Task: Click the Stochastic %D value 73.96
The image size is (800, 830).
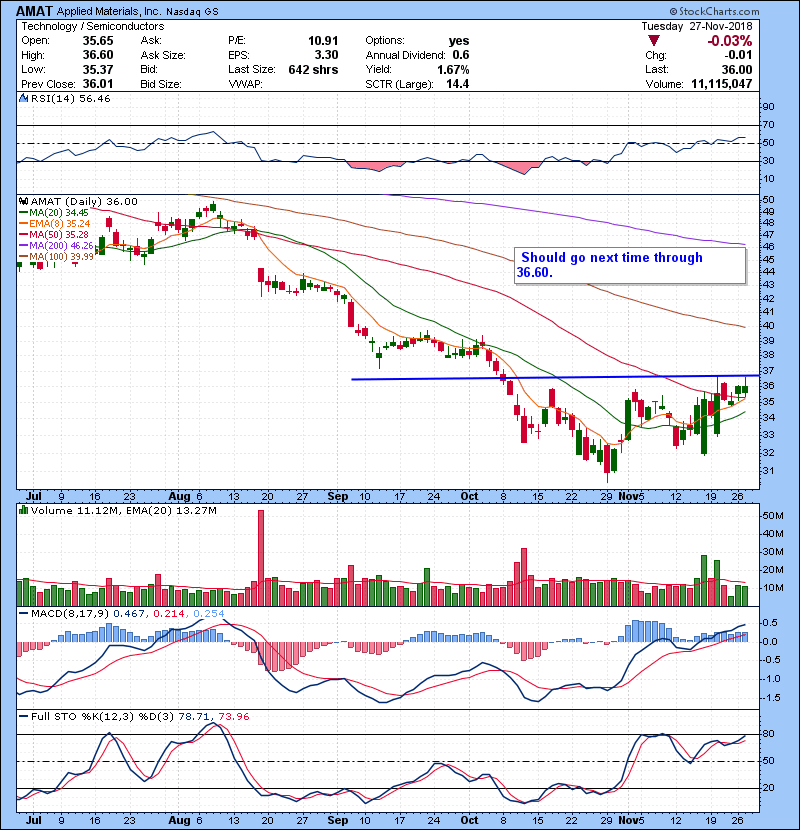Action: coord(233,717)
